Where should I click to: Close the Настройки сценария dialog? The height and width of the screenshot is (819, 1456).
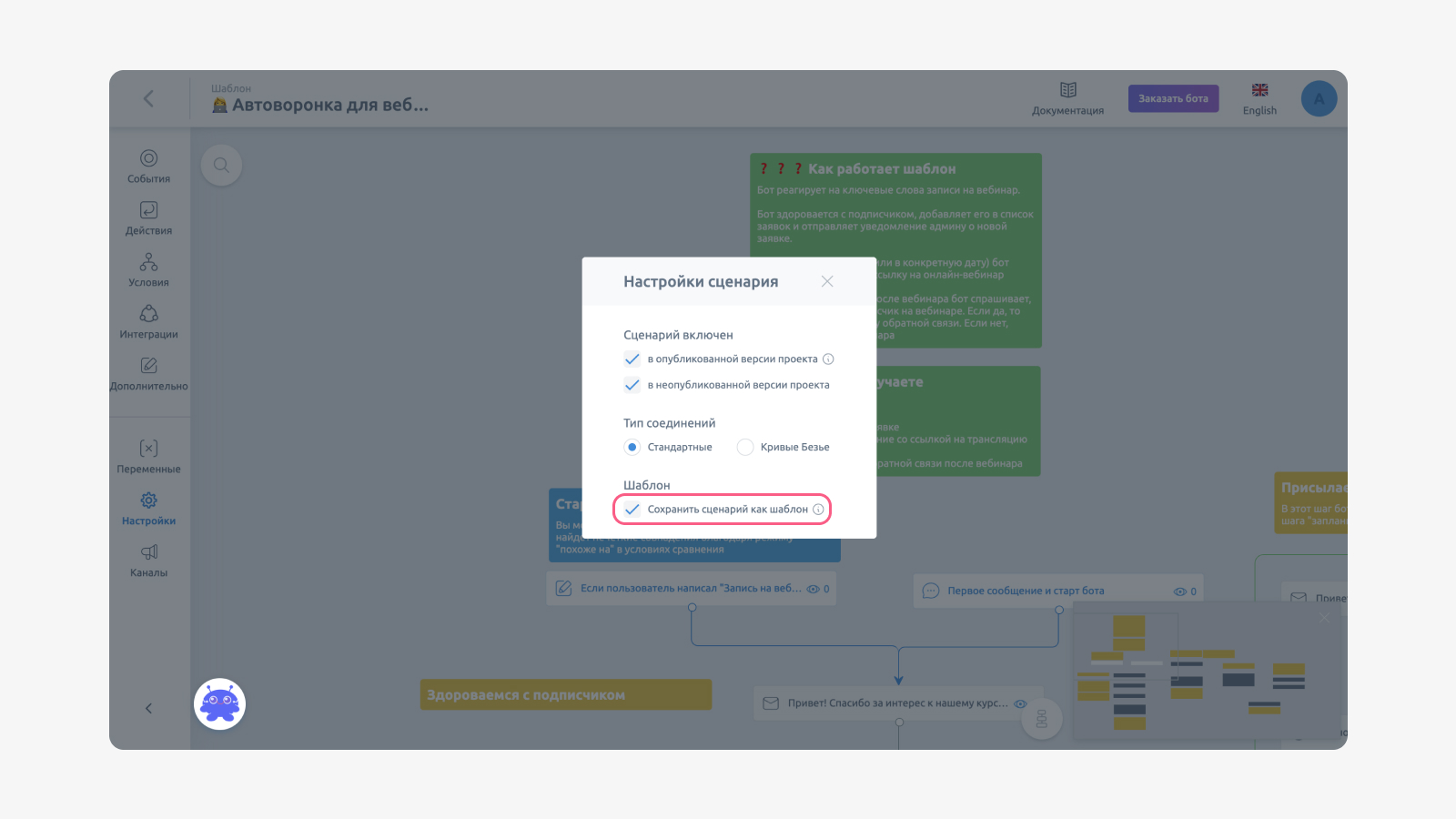[x=827, y=281]
